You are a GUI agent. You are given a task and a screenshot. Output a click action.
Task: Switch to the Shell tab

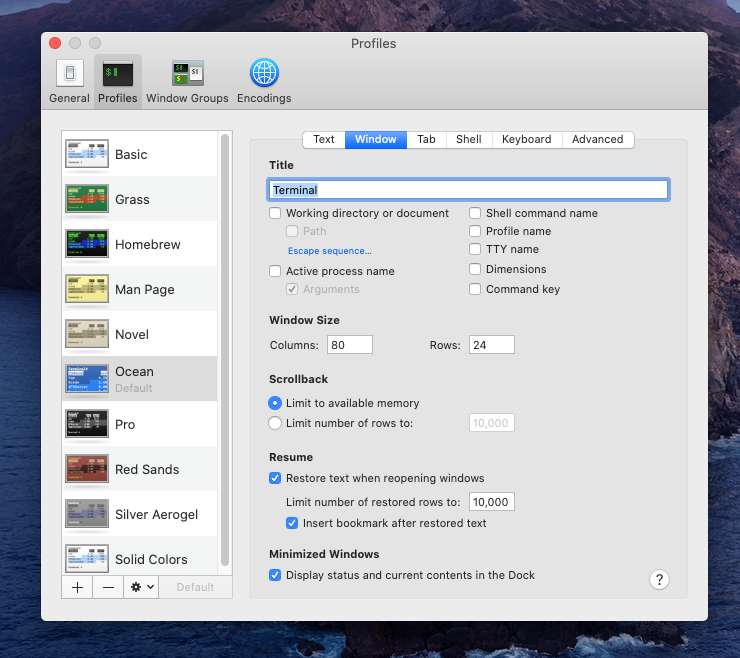tap(469, 140)
